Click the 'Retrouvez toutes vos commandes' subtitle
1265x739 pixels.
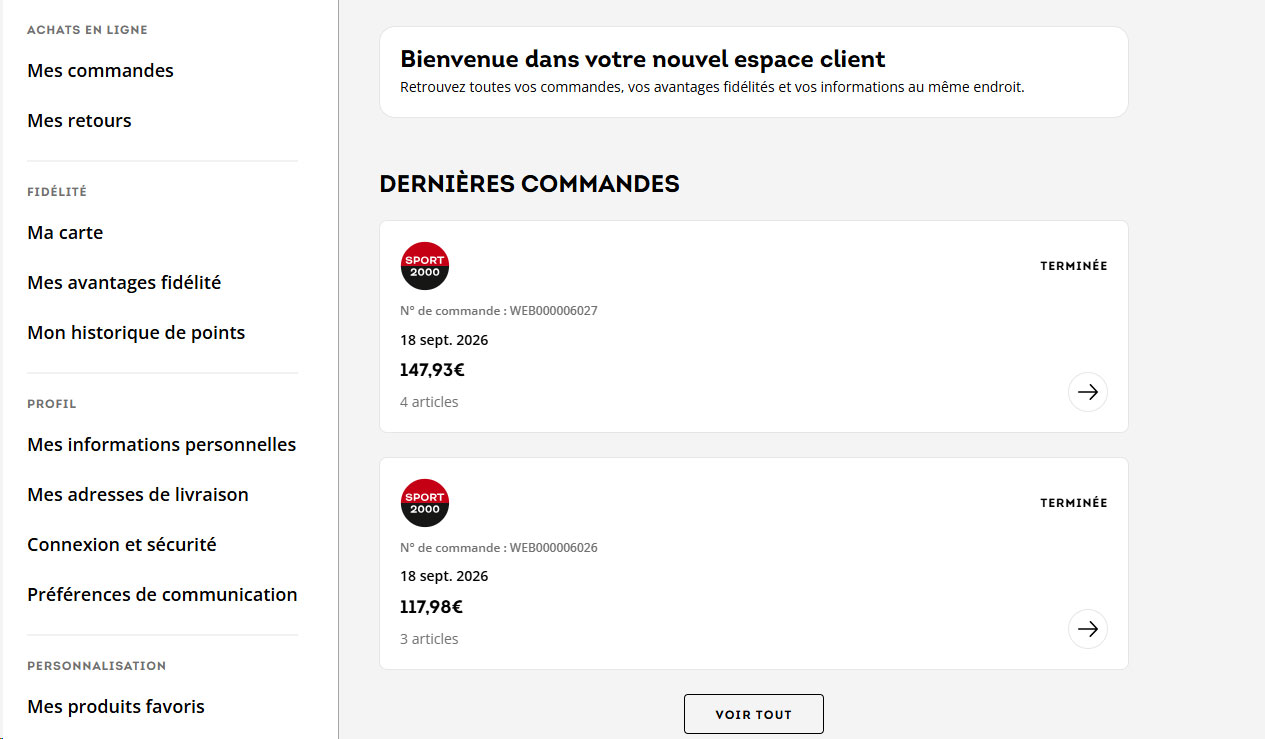click(x=712, y=87)
